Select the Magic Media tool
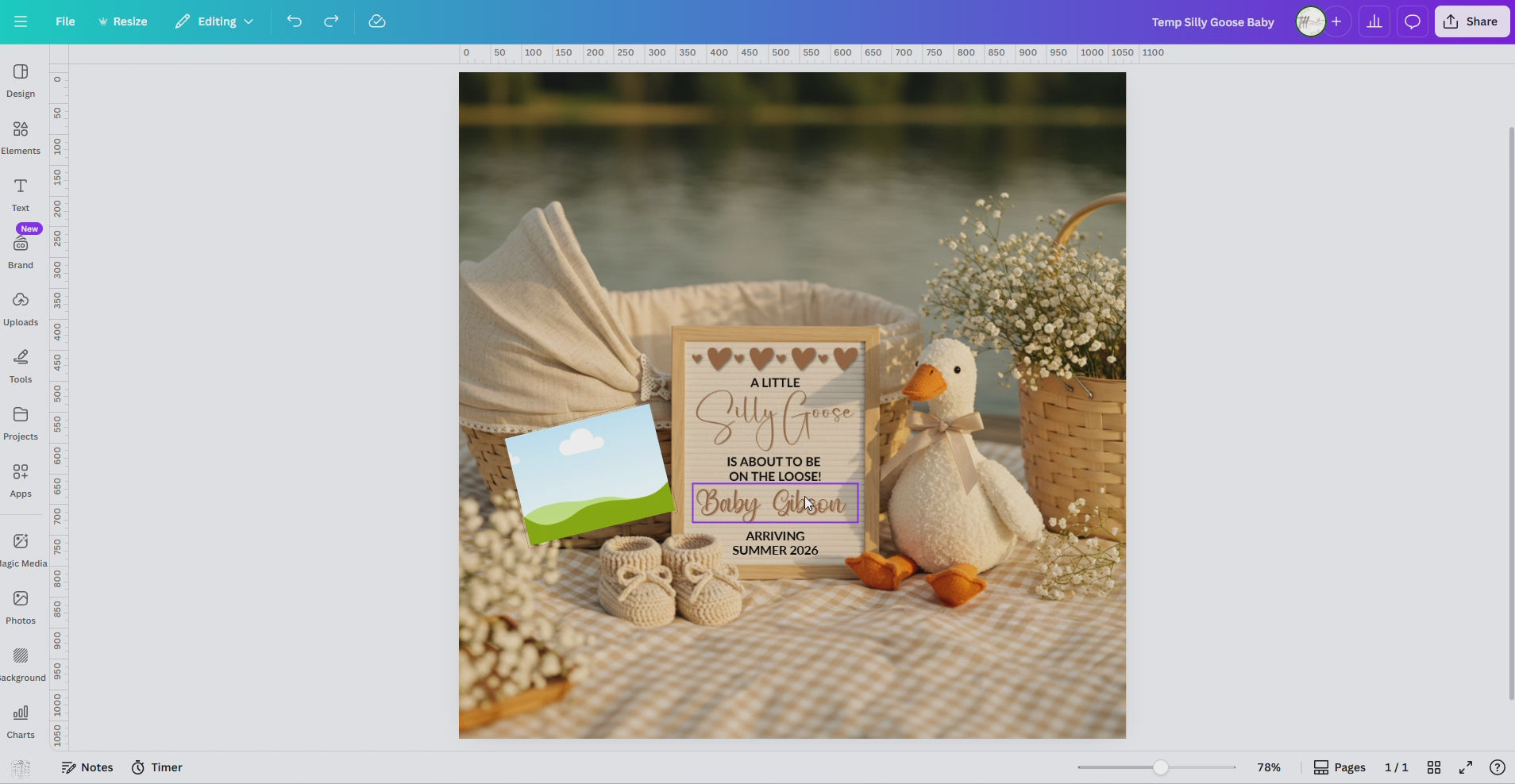This screenshot has height=784, width=1515. (x=21, y=548)
